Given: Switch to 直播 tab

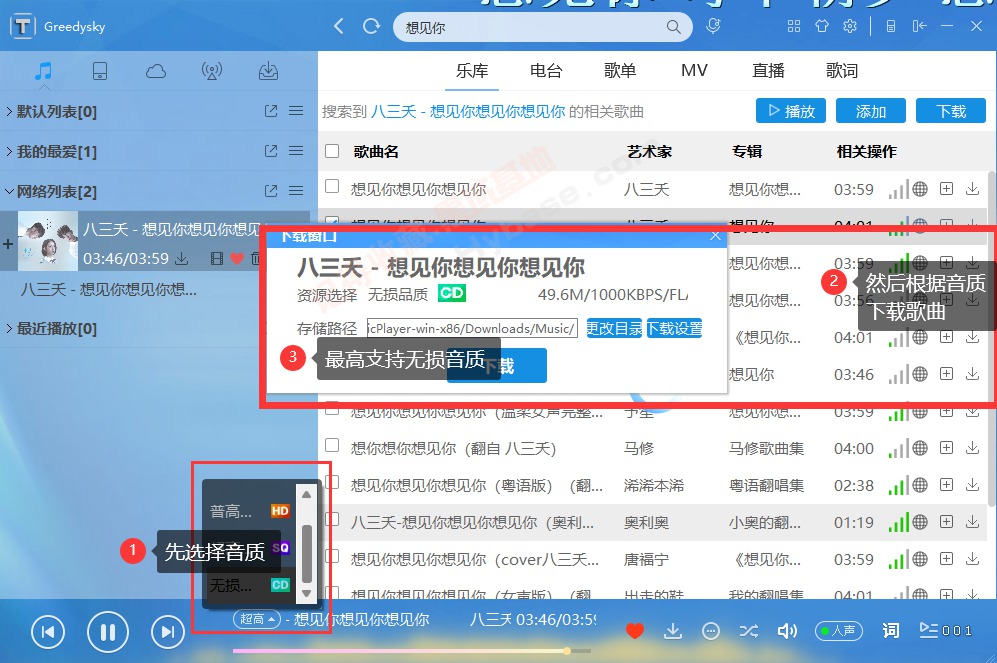Looking at the screenshot, I should [x=768, y=71].
